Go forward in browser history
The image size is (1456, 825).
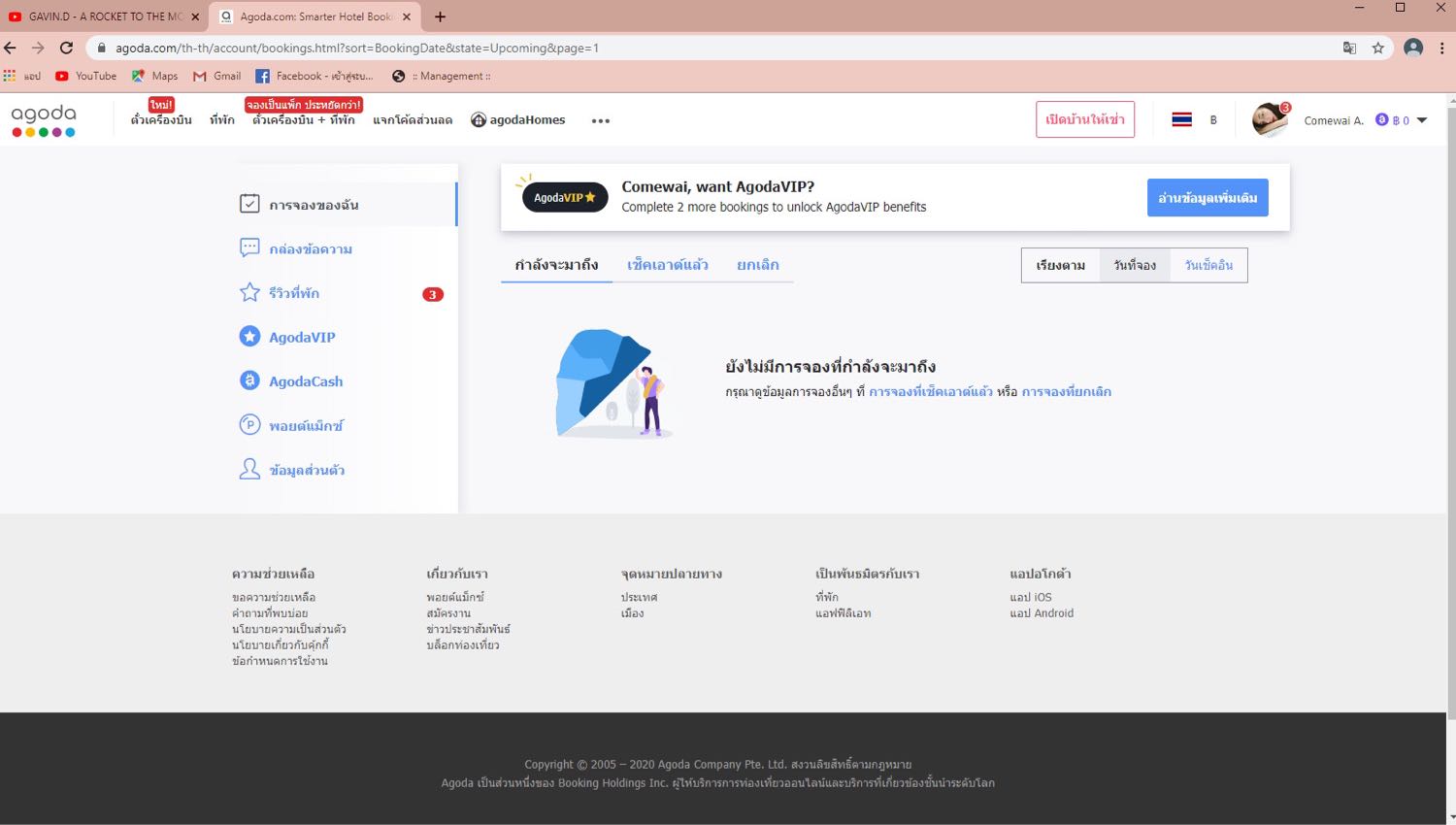(x=38, y=48)
